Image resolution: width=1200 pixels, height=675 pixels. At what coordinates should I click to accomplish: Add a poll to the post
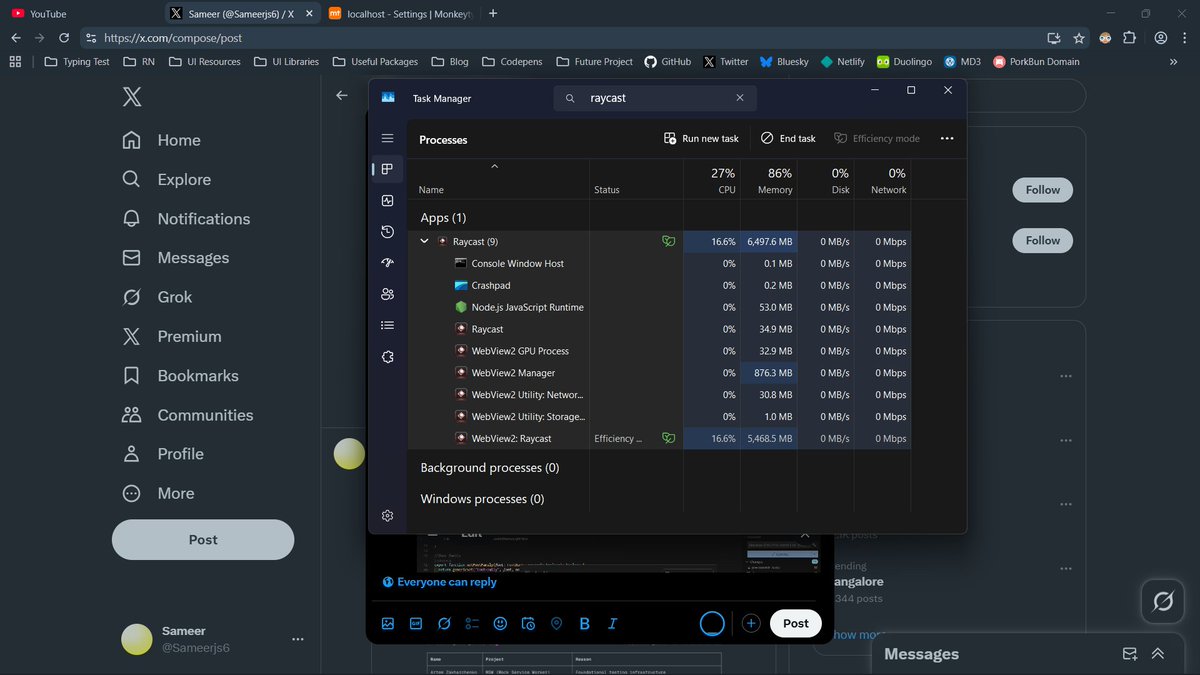click(472, 623)
